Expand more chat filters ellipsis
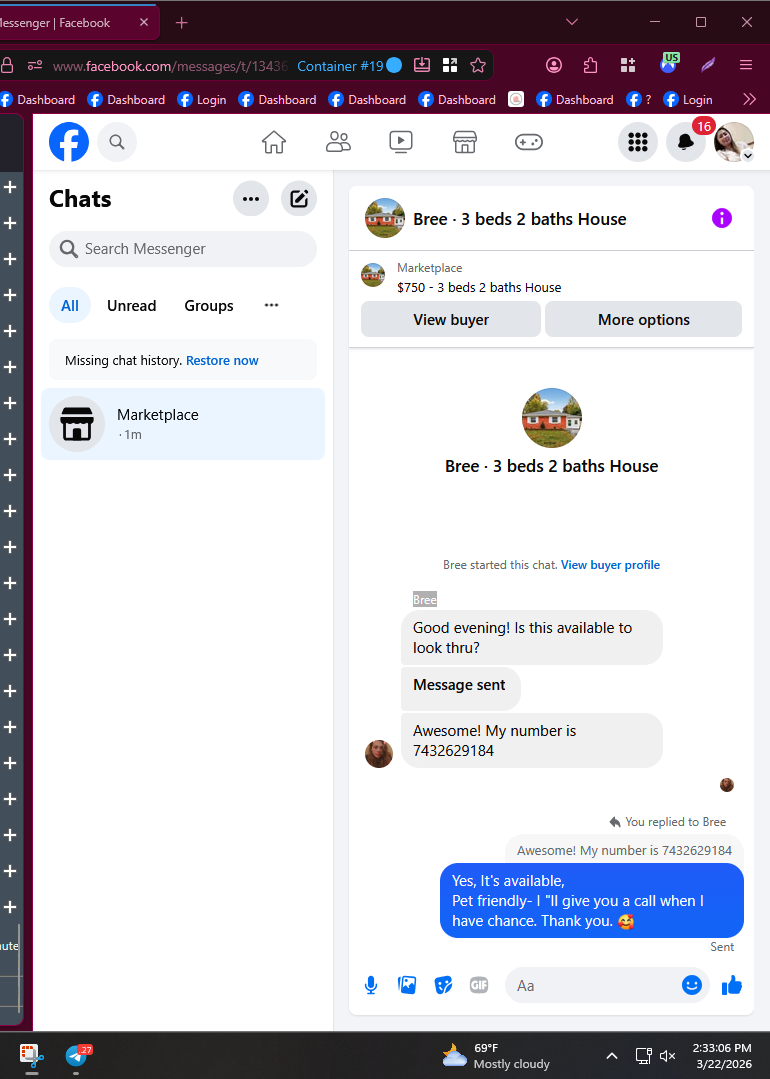Viewport: 770px width, 1079px height. coord(272,305)
